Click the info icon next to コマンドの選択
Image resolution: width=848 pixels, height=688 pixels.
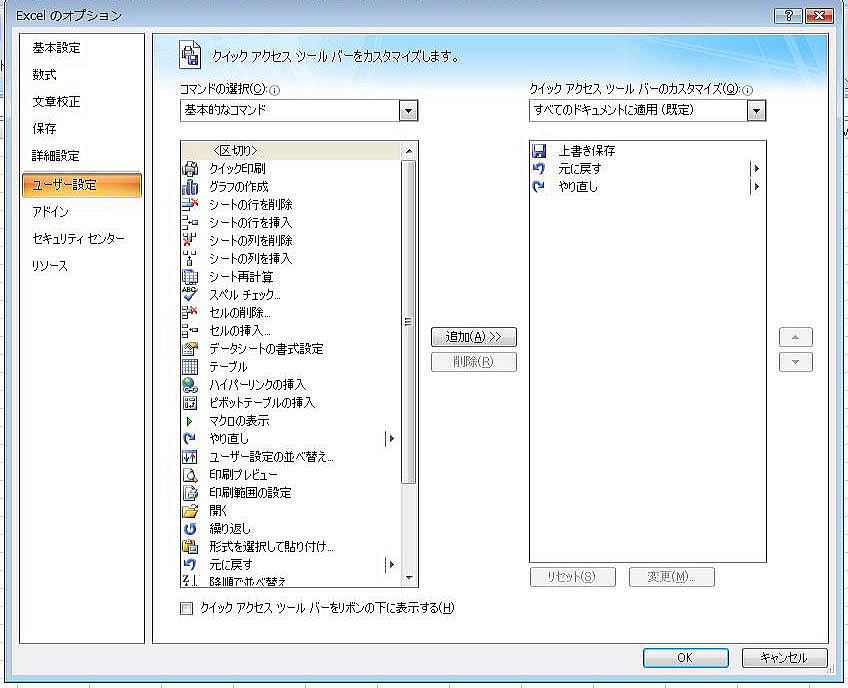pyautogui.click(x=275, y=90)
